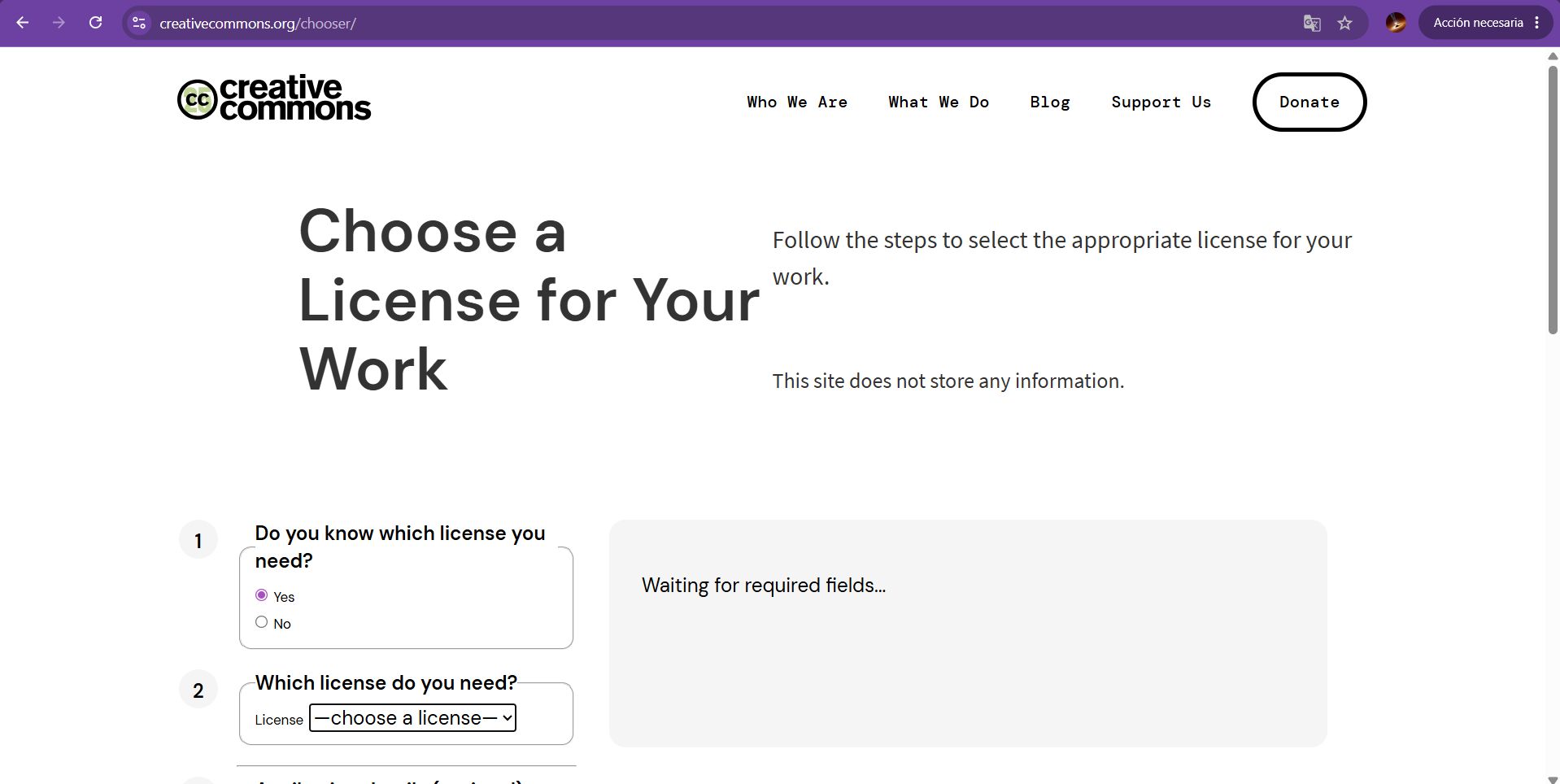Select the No radio button
1560x784 pixels.
tap(261, 622)
